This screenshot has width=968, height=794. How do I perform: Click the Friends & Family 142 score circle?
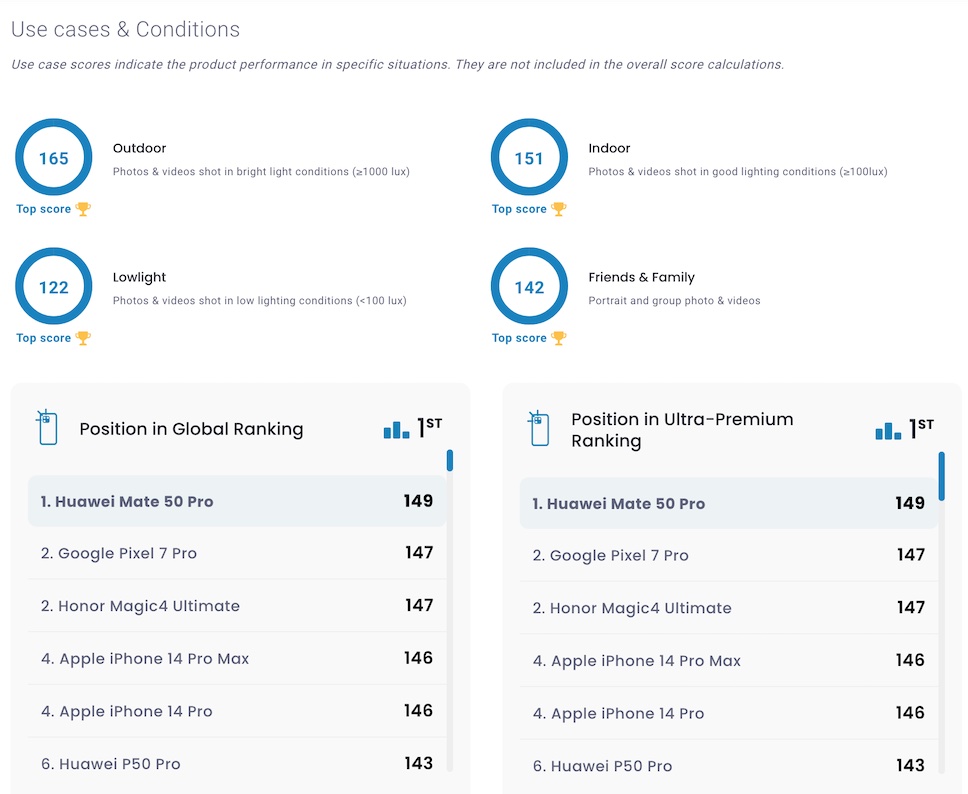point(529,287)
